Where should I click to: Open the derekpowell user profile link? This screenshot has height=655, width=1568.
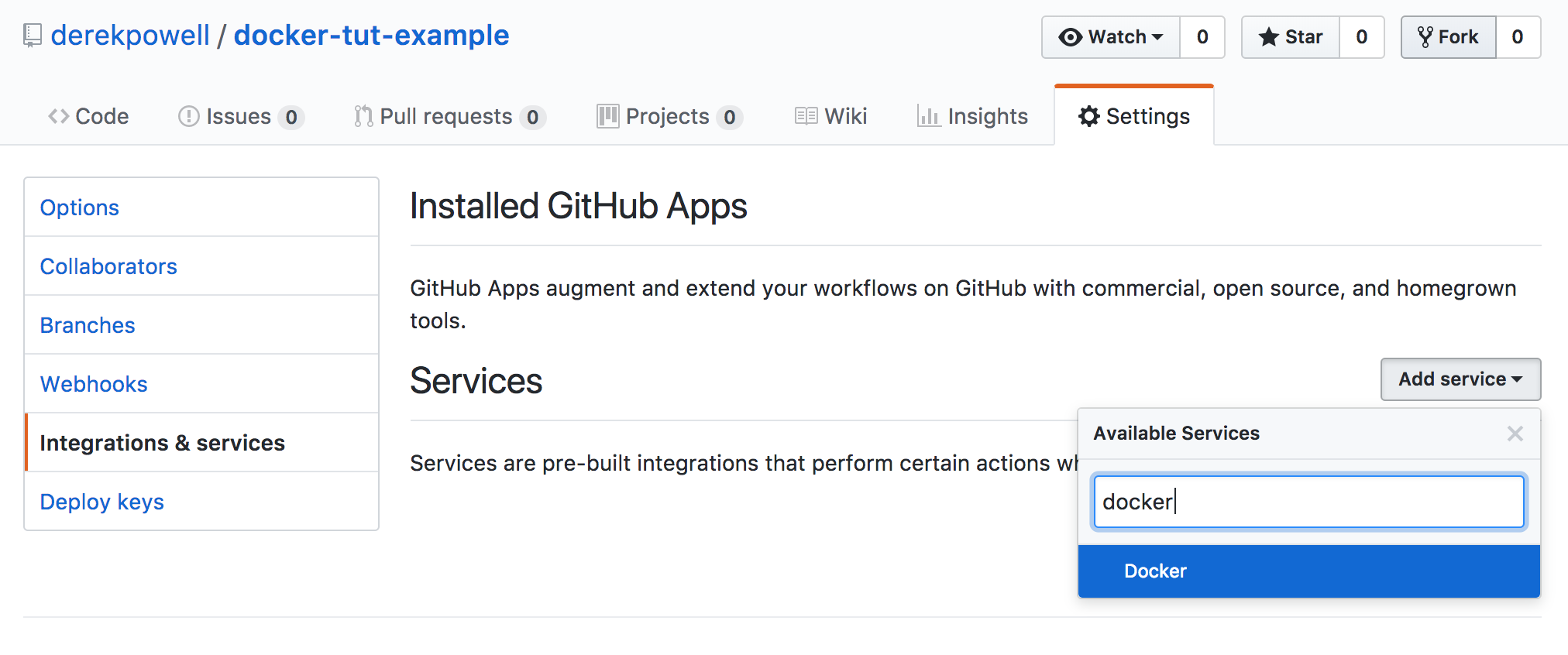click(x=130, y=36)
